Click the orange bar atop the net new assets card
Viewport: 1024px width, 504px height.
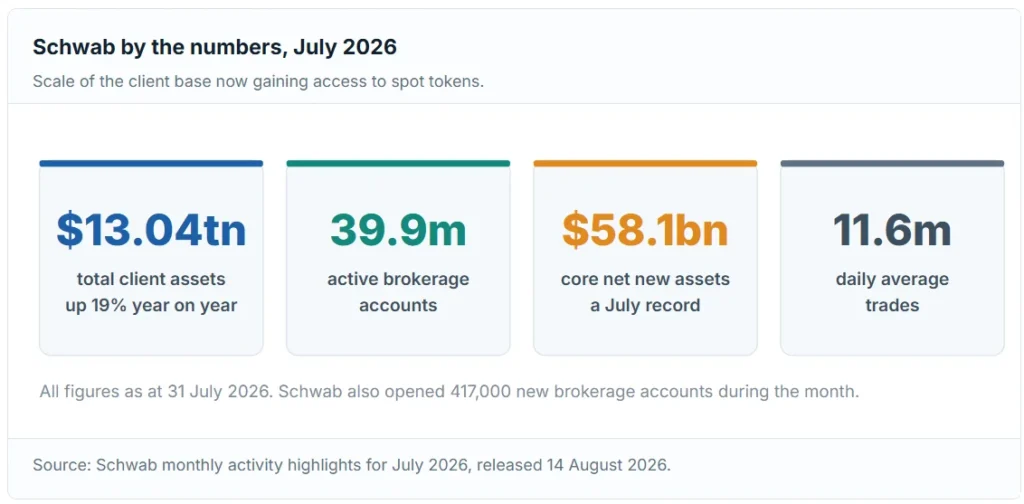click(645, 163)
